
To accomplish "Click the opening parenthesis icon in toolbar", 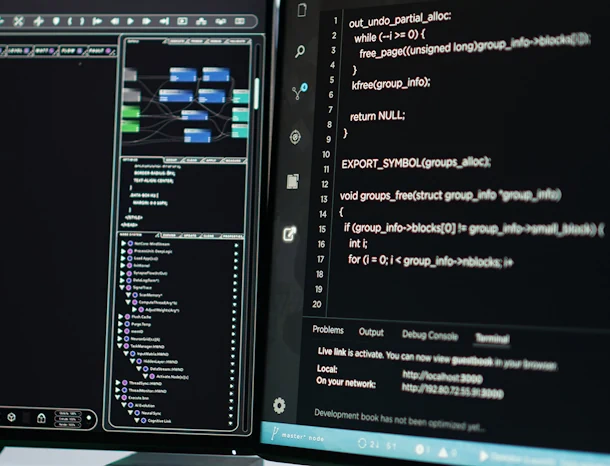I will pyautogui.click(x=70, y=21).
